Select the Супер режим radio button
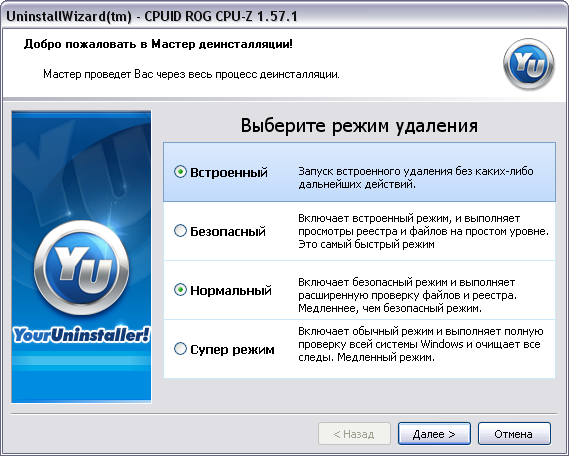 (180, 349)
